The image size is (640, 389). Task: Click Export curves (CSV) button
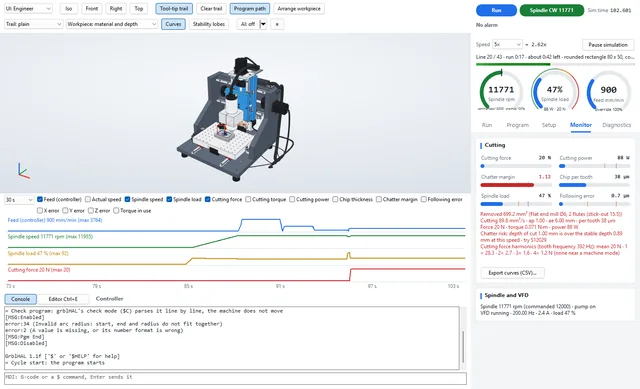[x=512, y=273]
